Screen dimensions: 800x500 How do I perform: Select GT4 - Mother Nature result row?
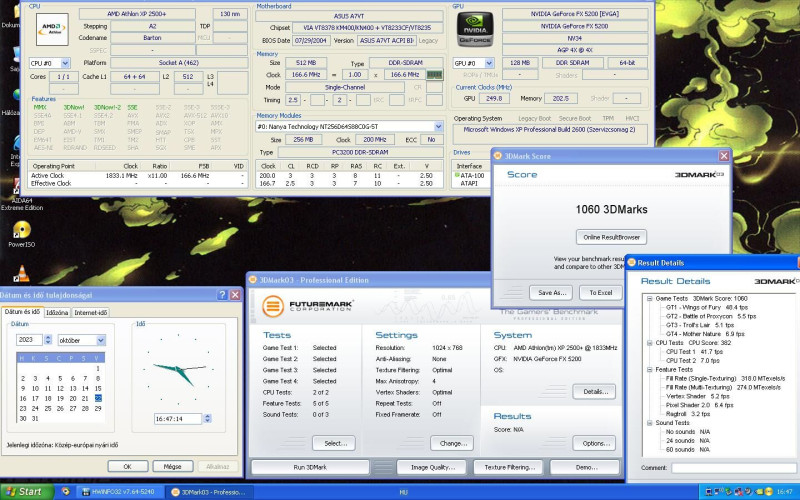pos(705,334)
